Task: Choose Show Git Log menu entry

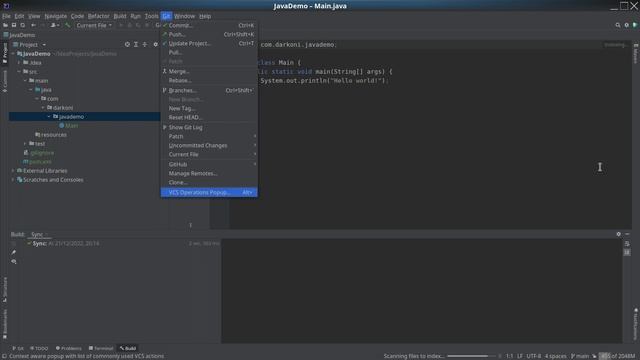Action: click(209, 127)
